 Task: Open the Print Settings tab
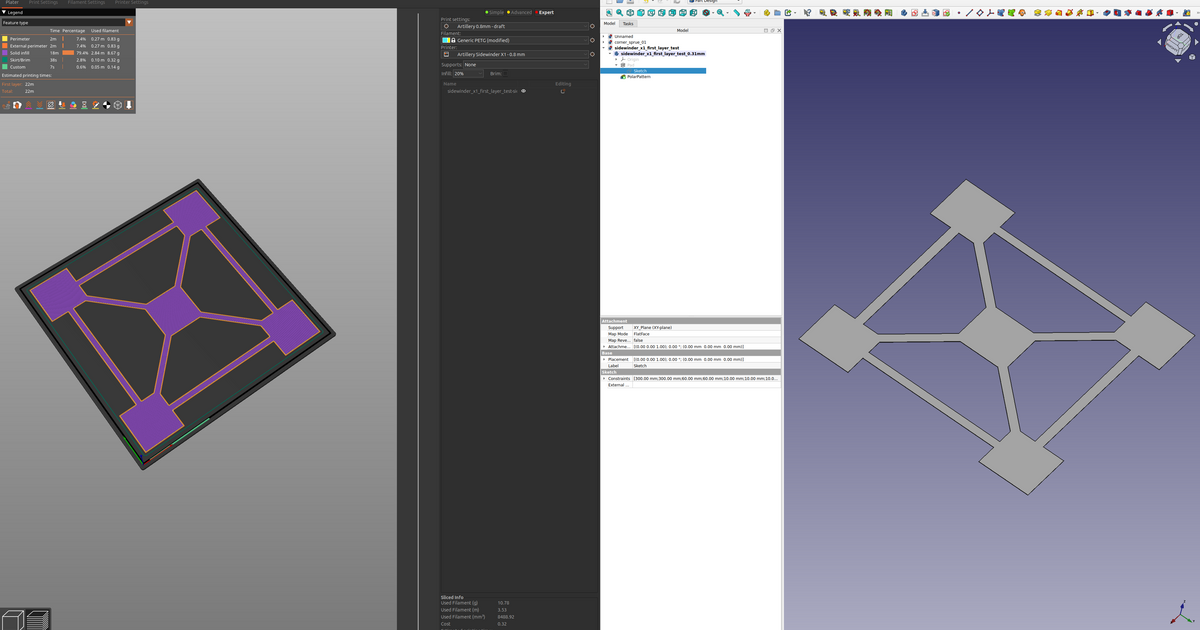click(43, 3)
